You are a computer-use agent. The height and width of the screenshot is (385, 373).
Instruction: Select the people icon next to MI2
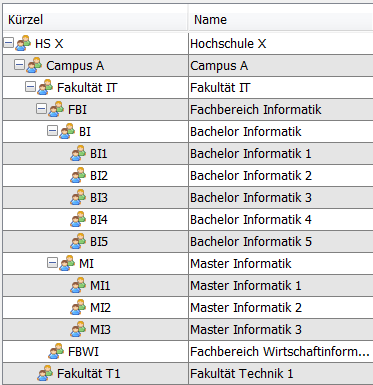[x=78, y=307]
